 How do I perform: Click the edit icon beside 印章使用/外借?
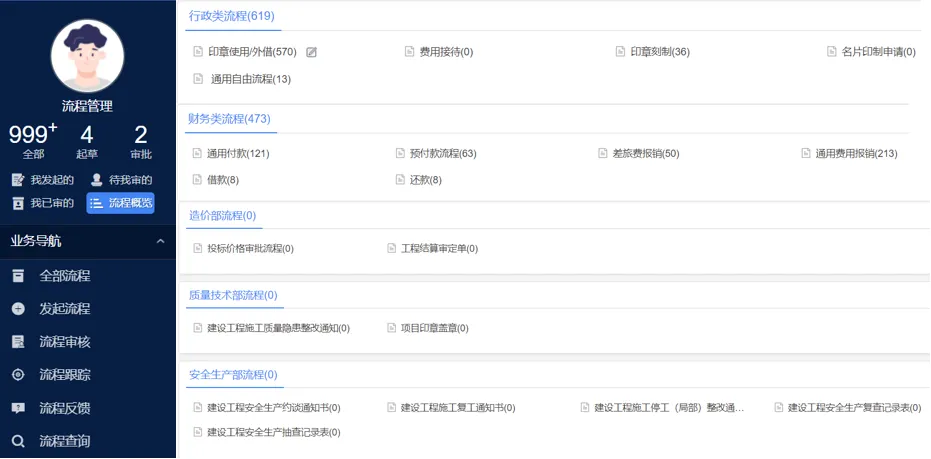point(312,52)
